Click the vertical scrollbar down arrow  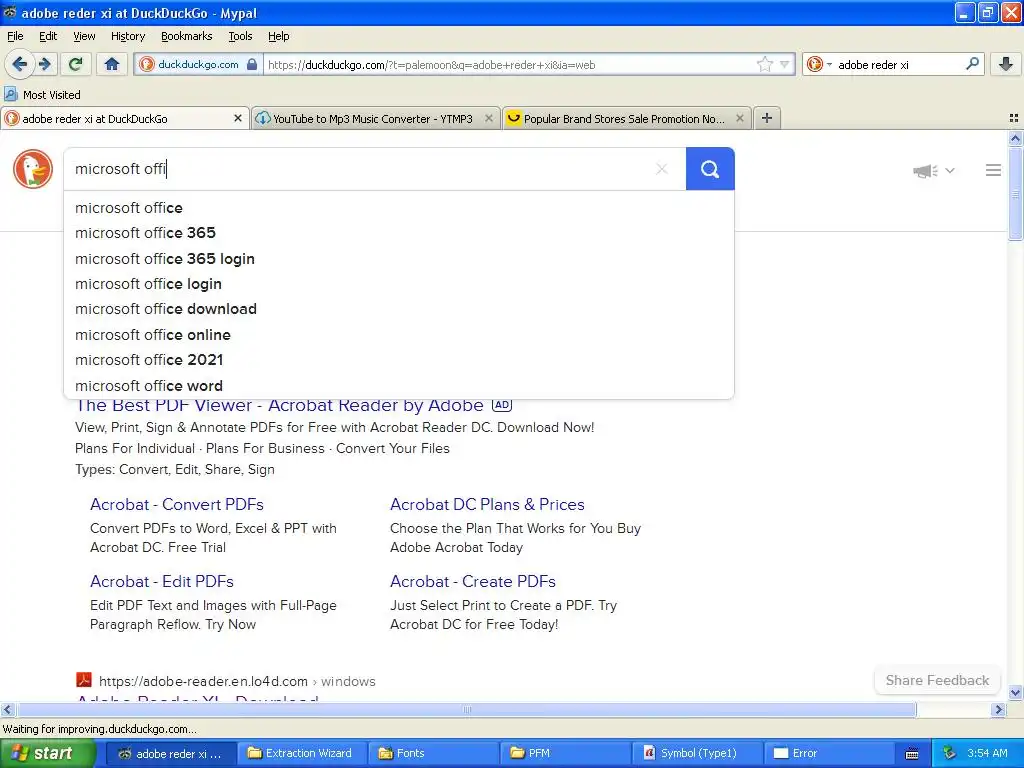point(1015,692)
